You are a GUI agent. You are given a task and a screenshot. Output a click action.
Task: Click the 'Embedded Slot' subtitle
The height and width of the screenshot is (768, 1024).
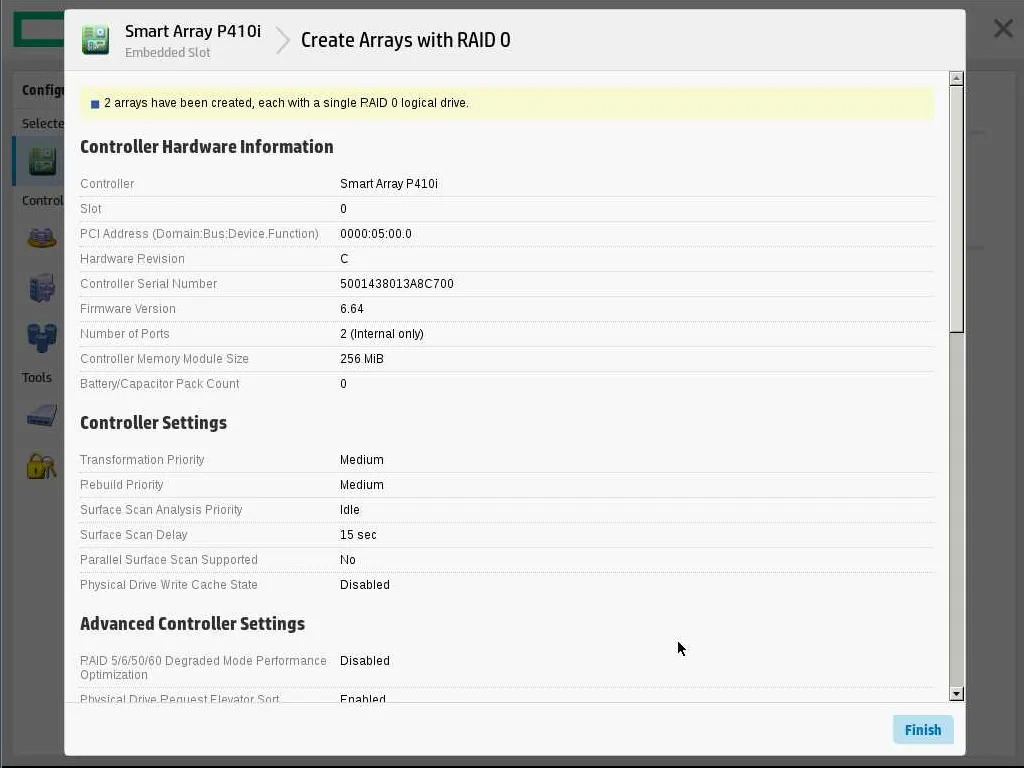tap(167, 53)
